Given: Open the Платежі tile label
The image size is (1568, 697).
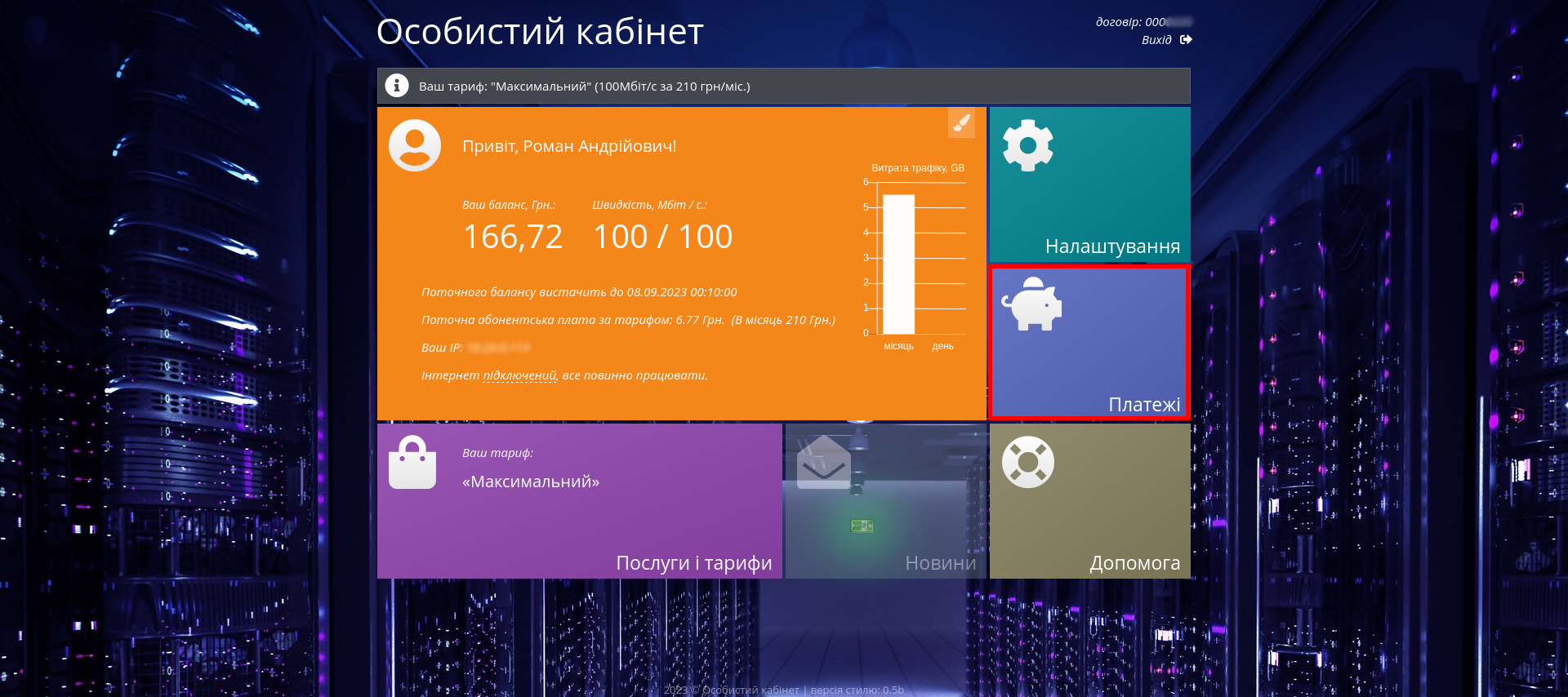Looking at the screenshot, I should point(1143,405).
